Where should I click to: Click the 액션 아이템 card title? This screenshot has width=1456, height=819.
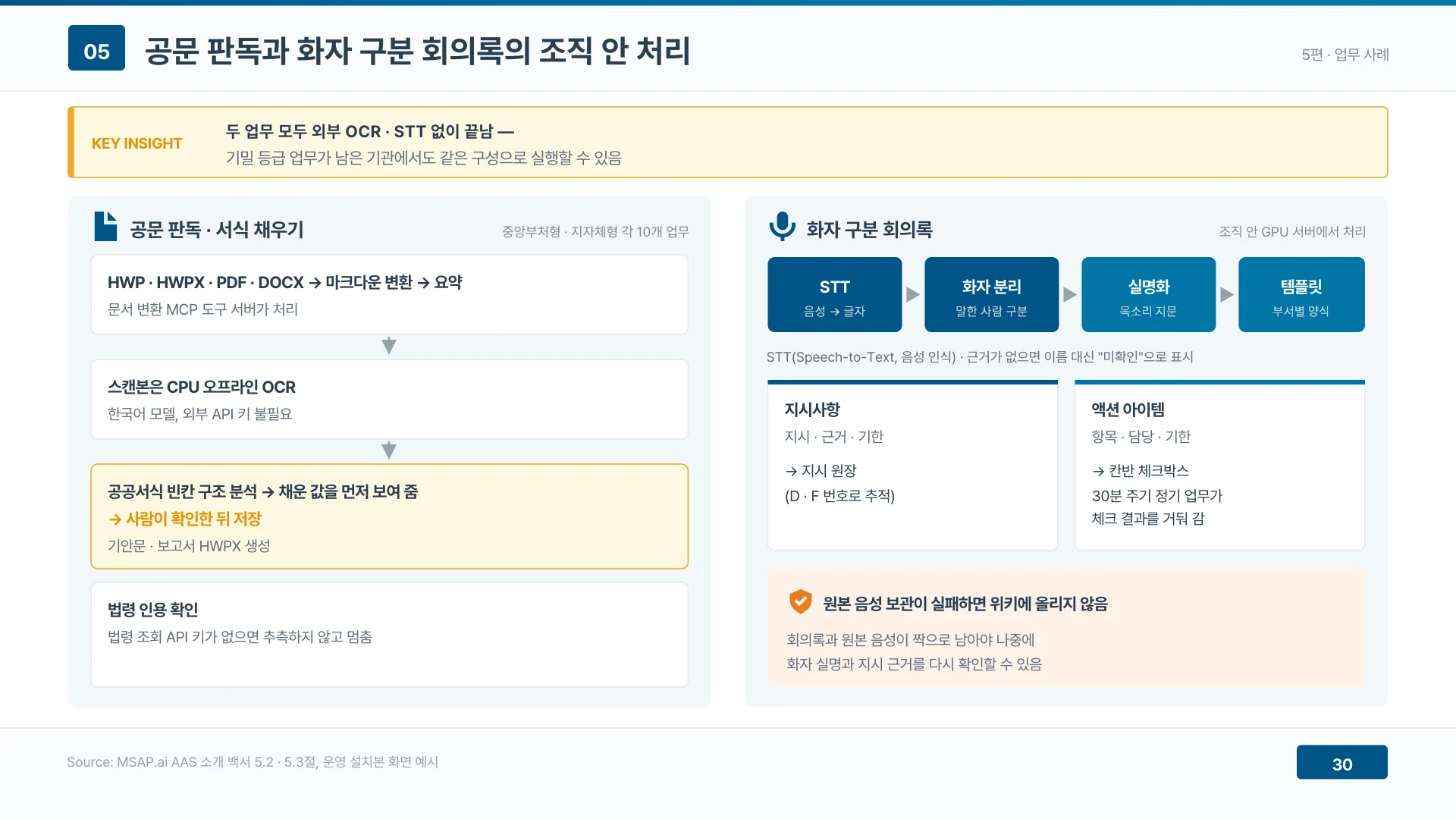tap(1128, 409)
